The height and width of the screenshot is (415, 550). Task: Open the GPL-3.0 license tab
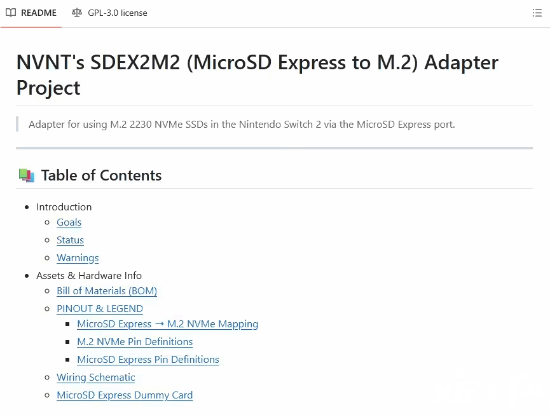click(x=109, y=13)
